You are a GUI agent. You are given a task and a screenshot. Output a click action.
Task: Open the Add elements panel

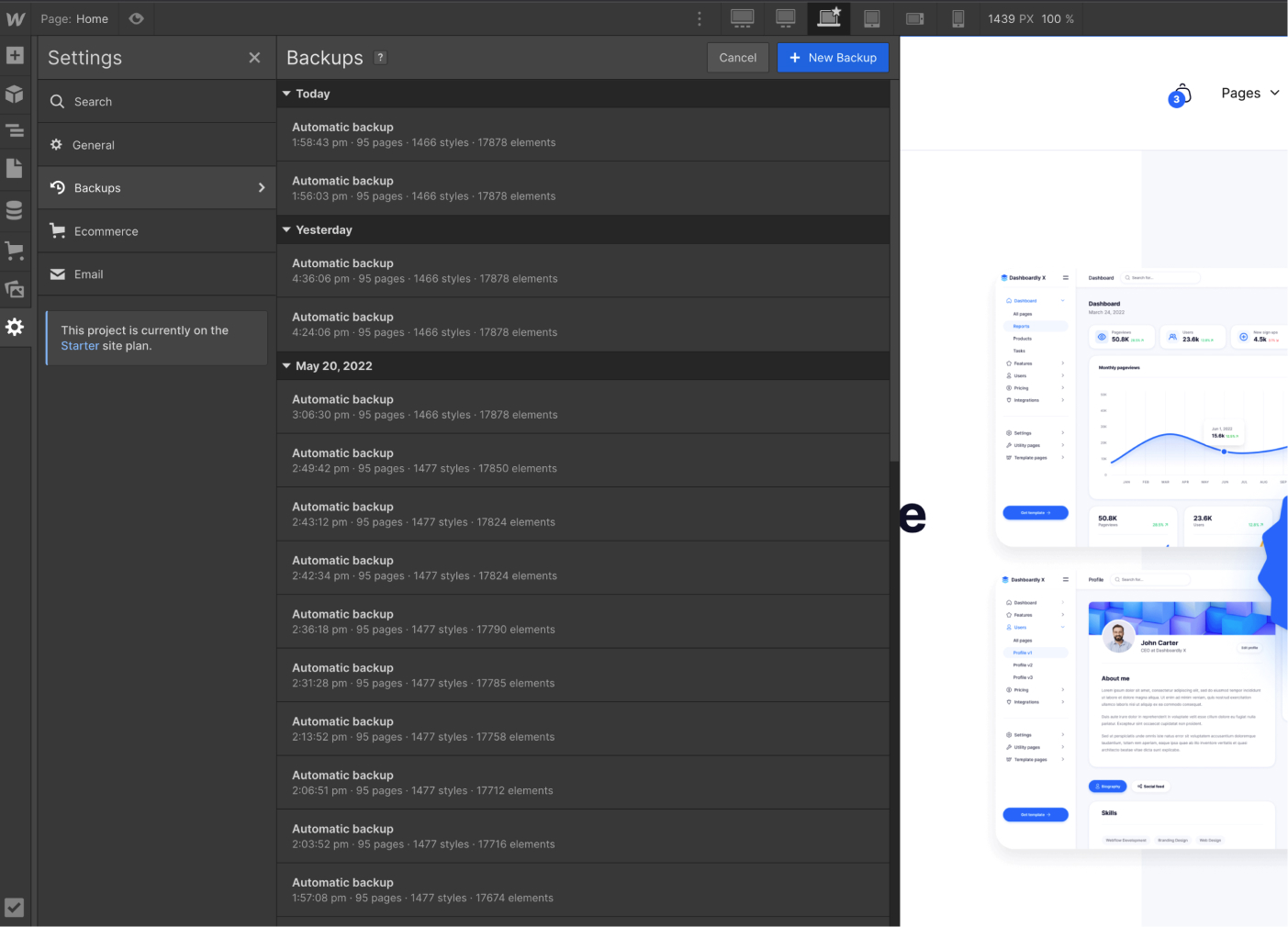point(15,56)
